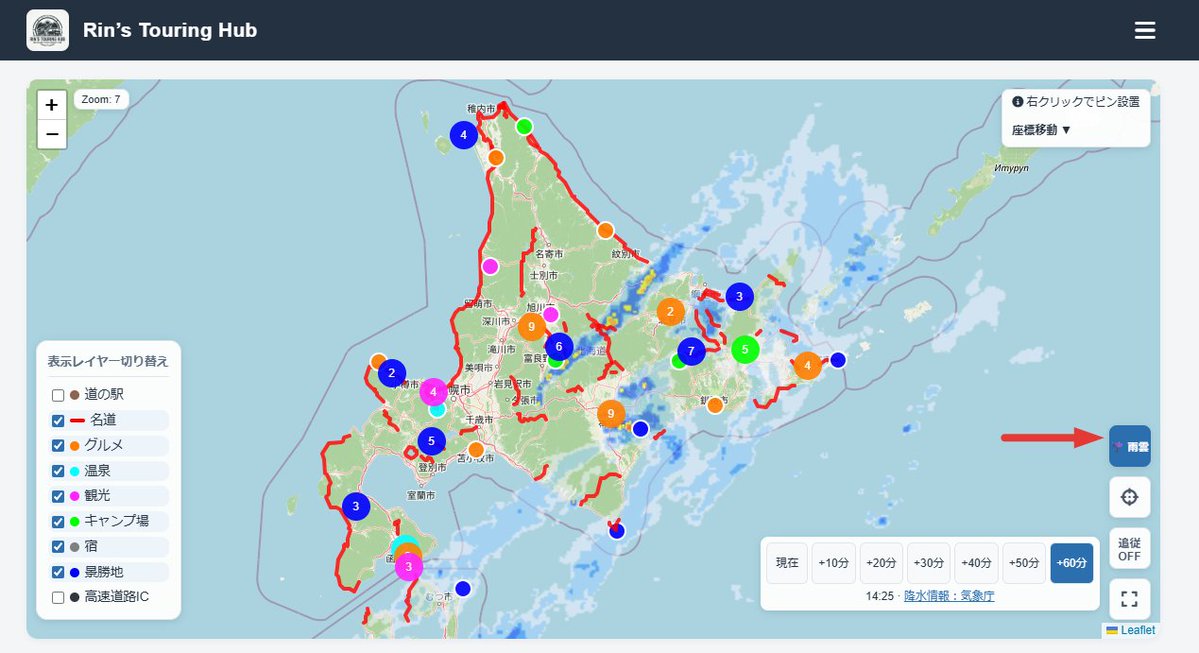Open the 降水情報：気象庁 link
The width and height of the screenshot is (1199, 653).
tap(949, 596)
